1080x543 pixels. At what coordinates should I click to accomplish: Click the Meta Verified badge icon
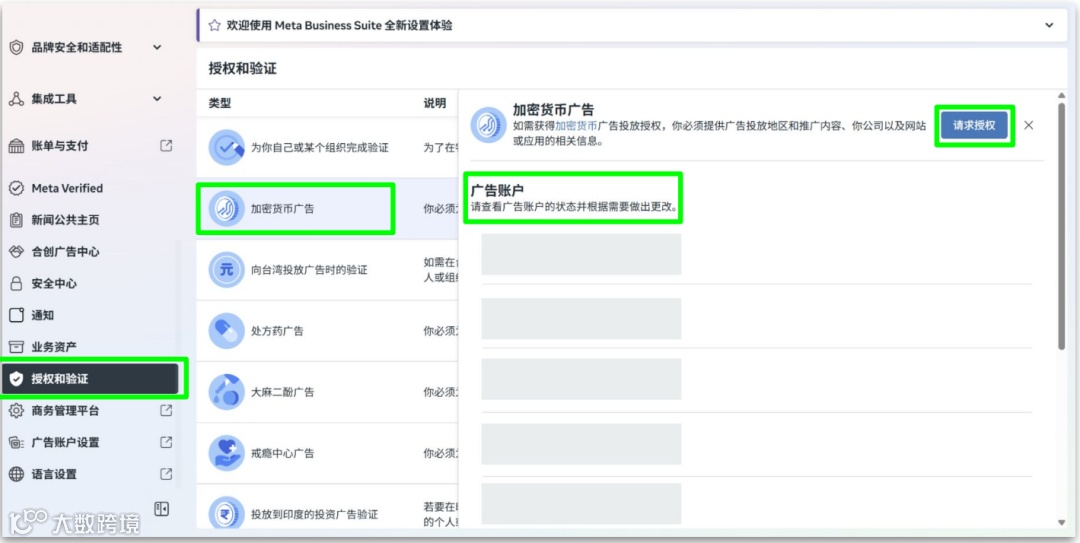click(17, 188)
